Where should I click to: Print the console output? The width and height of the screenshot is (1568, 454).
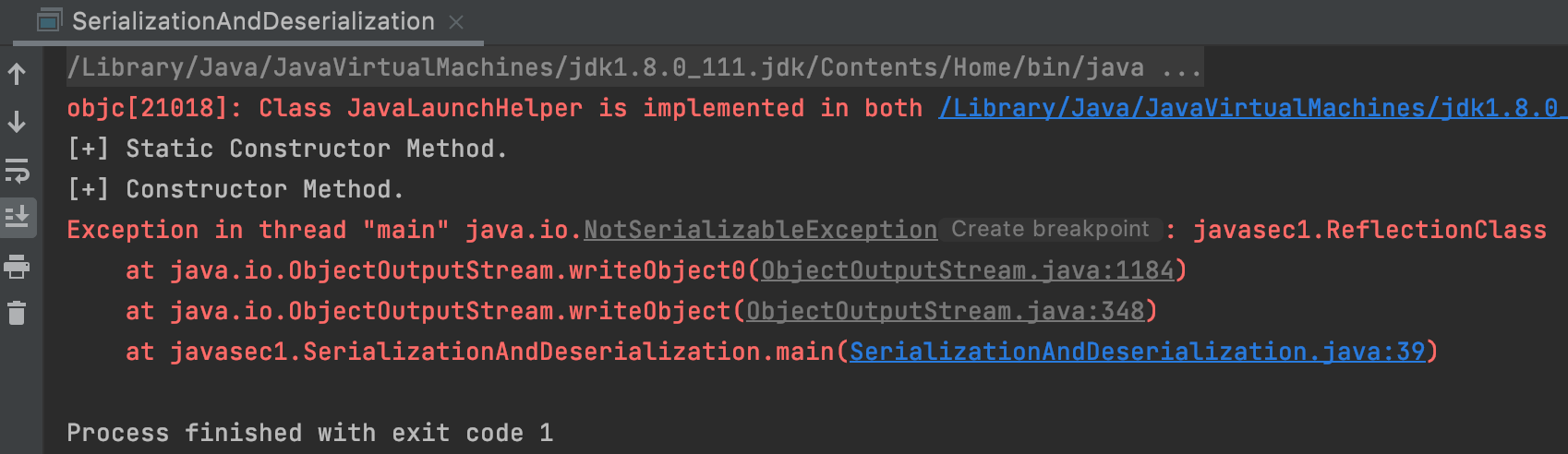17,267
